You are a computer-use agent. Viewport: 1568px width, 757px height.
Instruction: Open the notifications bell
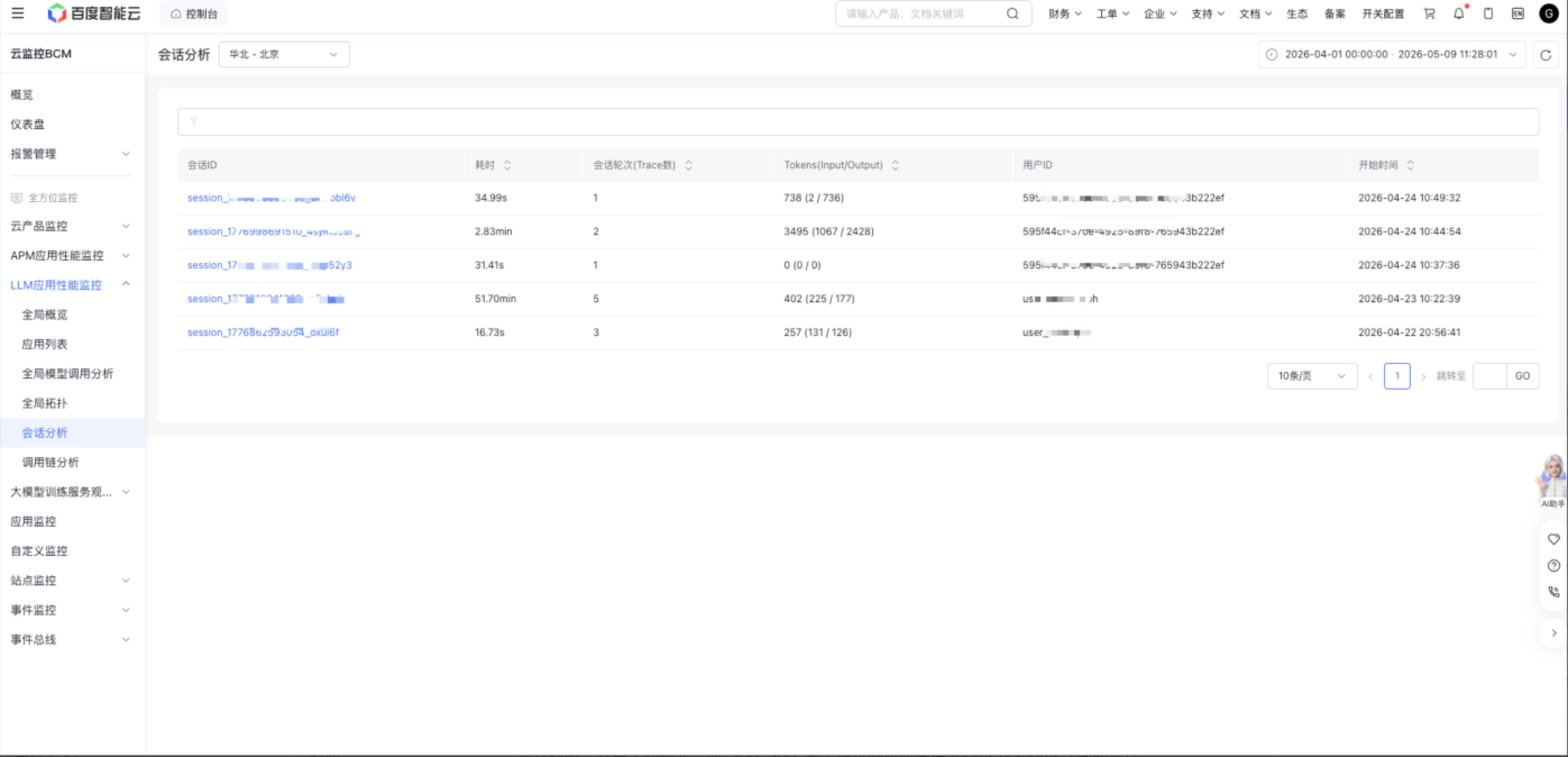coord(1459,13)
